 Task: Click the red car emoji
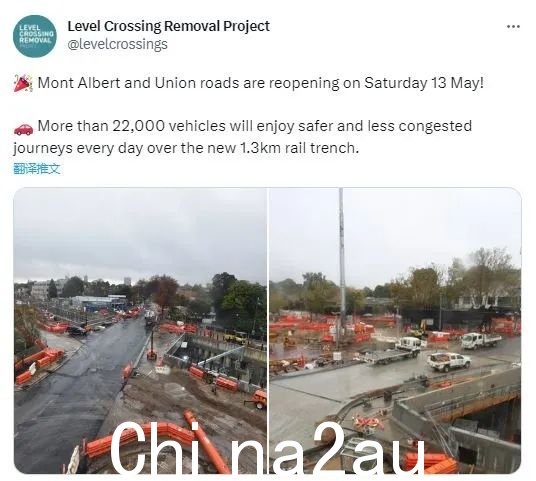pyautogui.click(x=23, y=129)
